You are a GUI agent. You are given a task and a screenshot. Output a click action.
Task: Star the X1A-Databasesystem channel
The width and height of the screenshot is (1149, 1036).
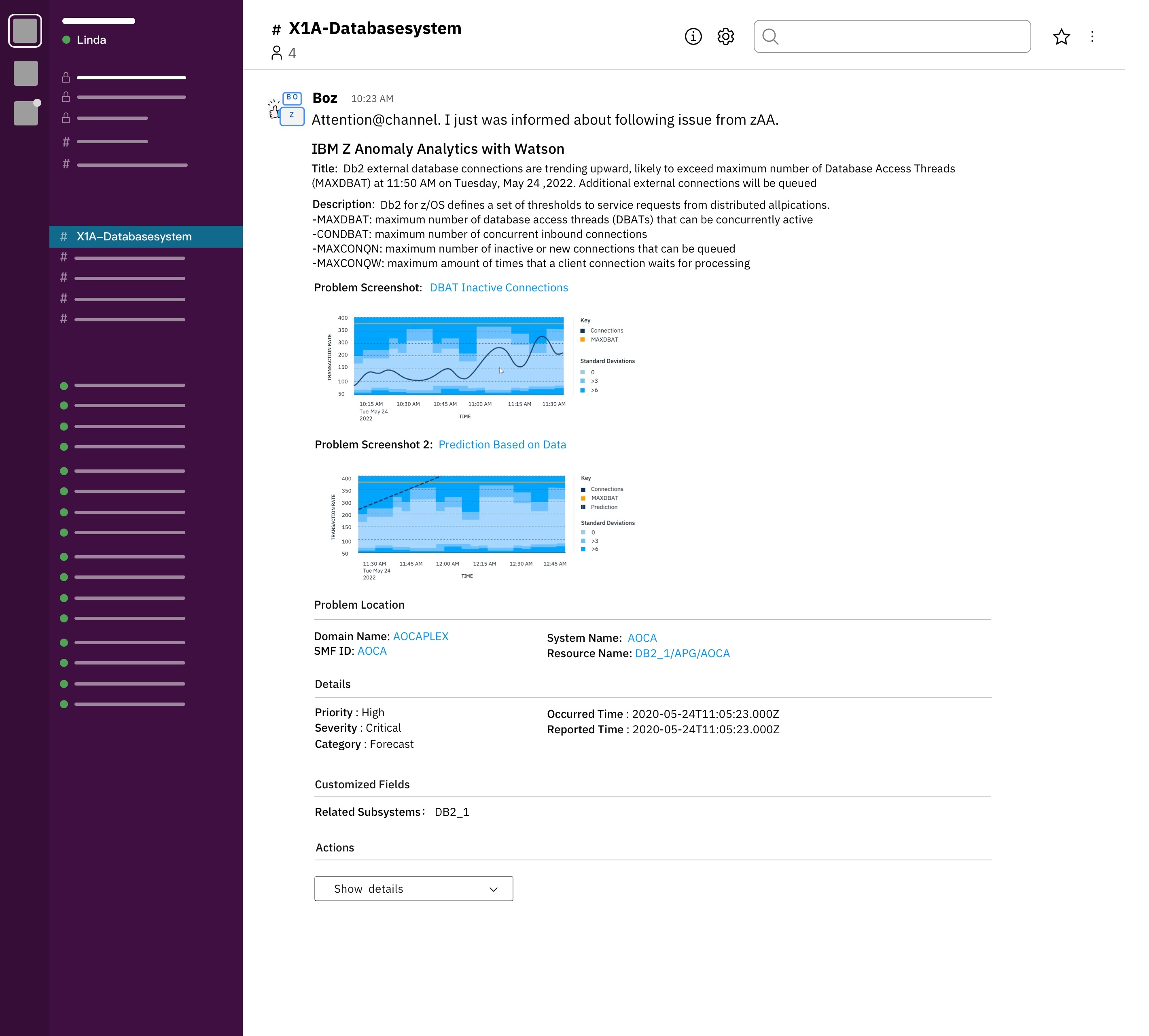click(x=1061, y=36)
